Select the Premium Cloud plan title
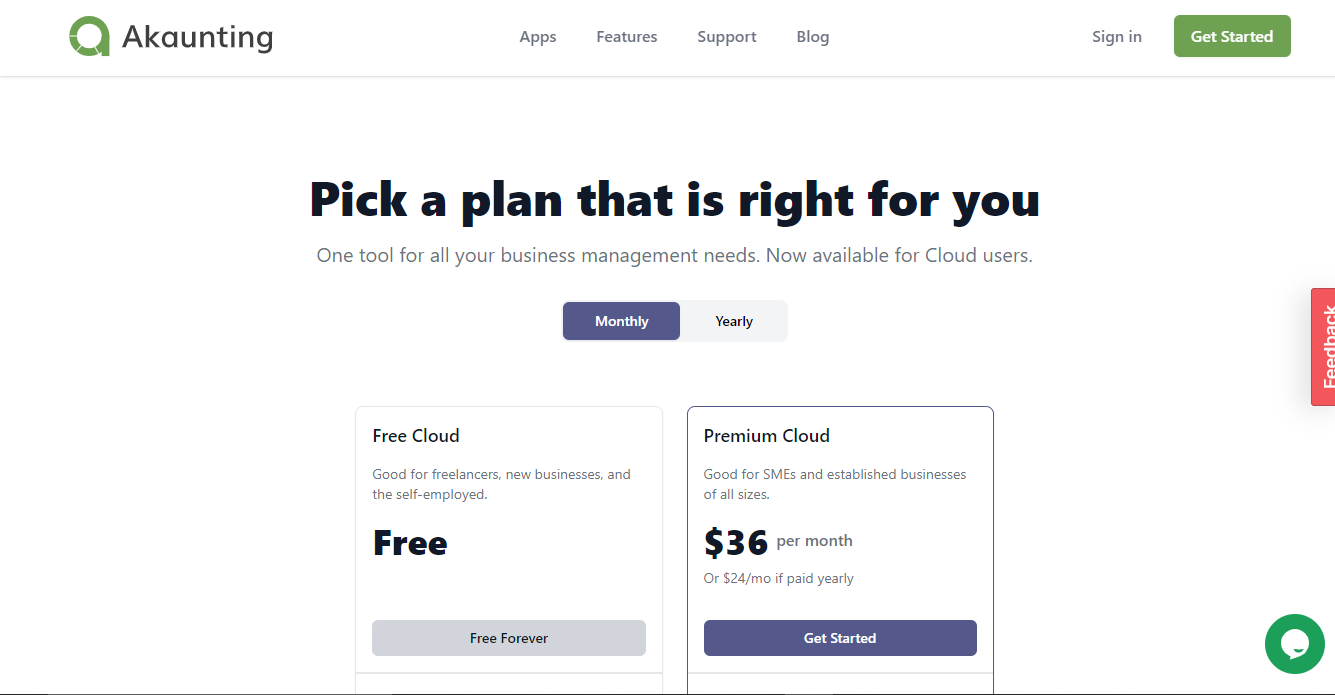 click(x=766, y=436)
